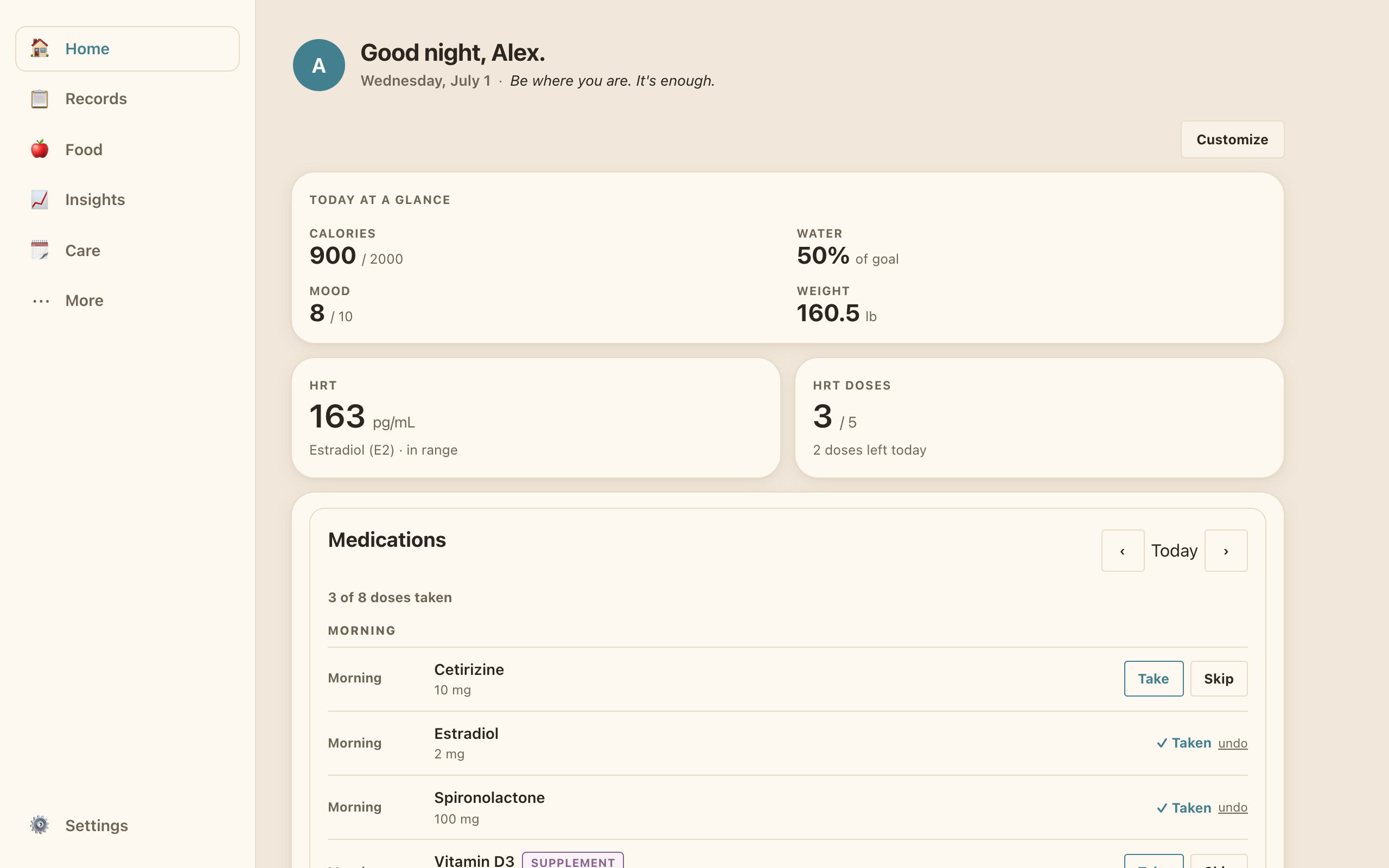The height and width of the screenshot is (868, 1389).
Task: Click the More ellipsis icon
Action: click(41, 301)
